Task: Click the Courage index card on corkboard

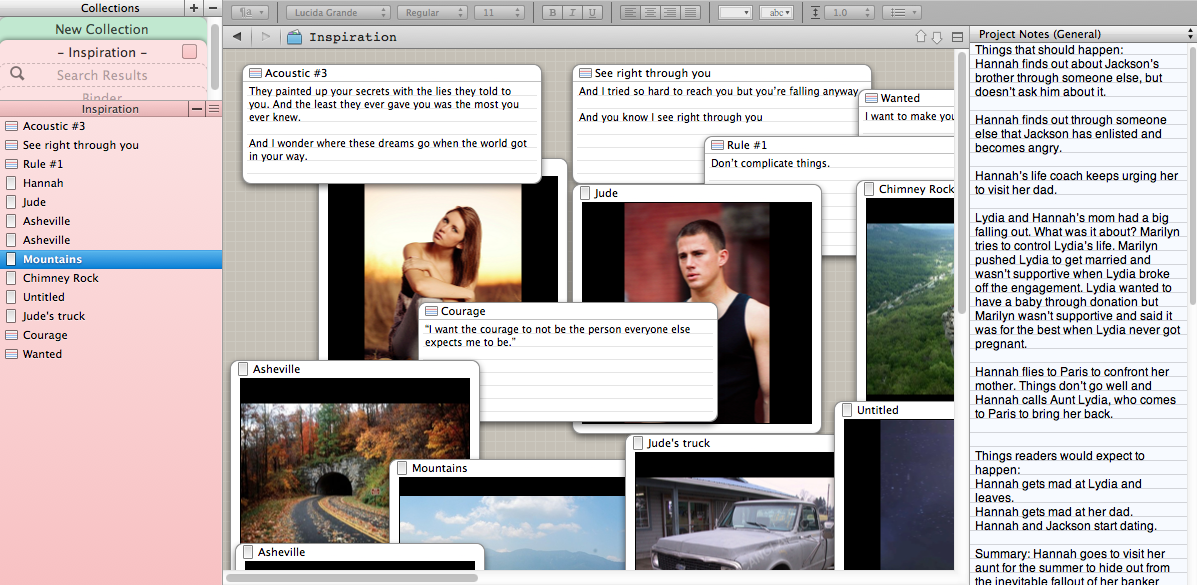Action: tap(567, 360)
